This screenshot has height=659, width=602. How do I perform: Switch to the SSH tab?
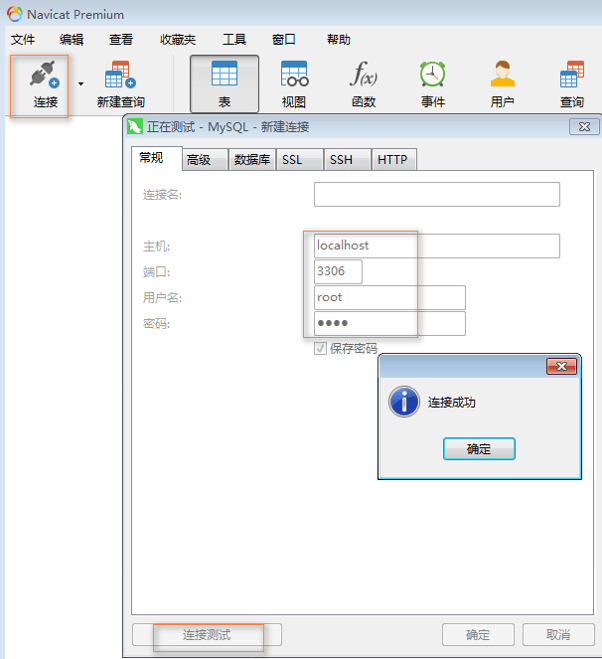pyautogui.click(x=348, y=160)
